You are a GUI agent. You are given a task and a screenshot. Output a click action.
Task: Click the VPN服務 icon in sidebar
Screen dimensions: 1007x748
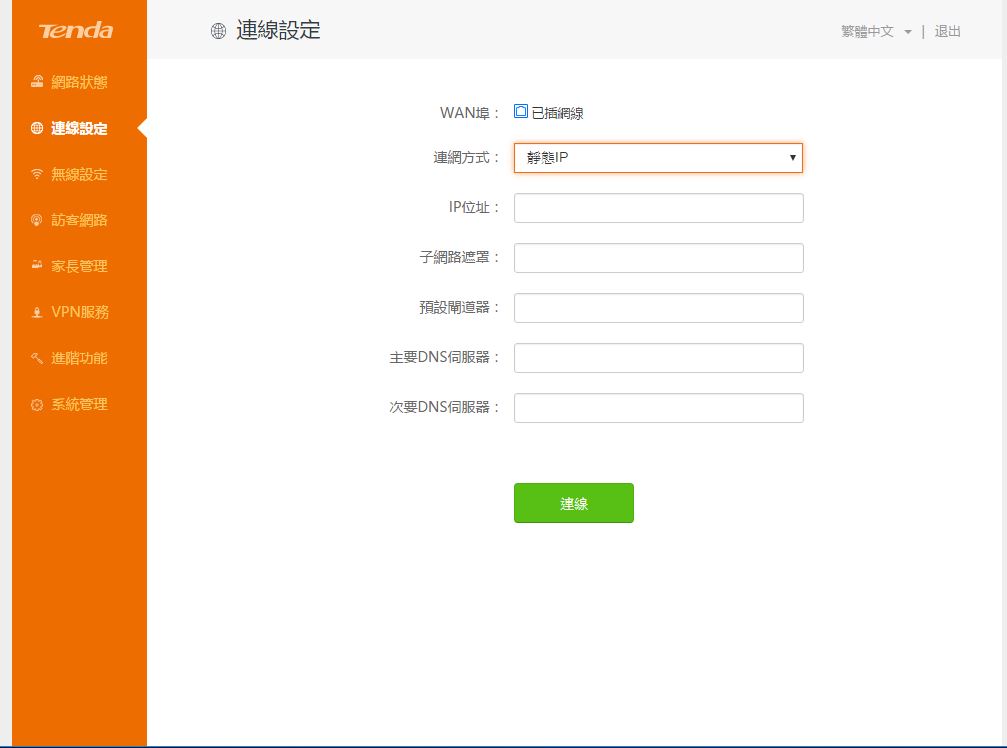(x=37, y=312)
